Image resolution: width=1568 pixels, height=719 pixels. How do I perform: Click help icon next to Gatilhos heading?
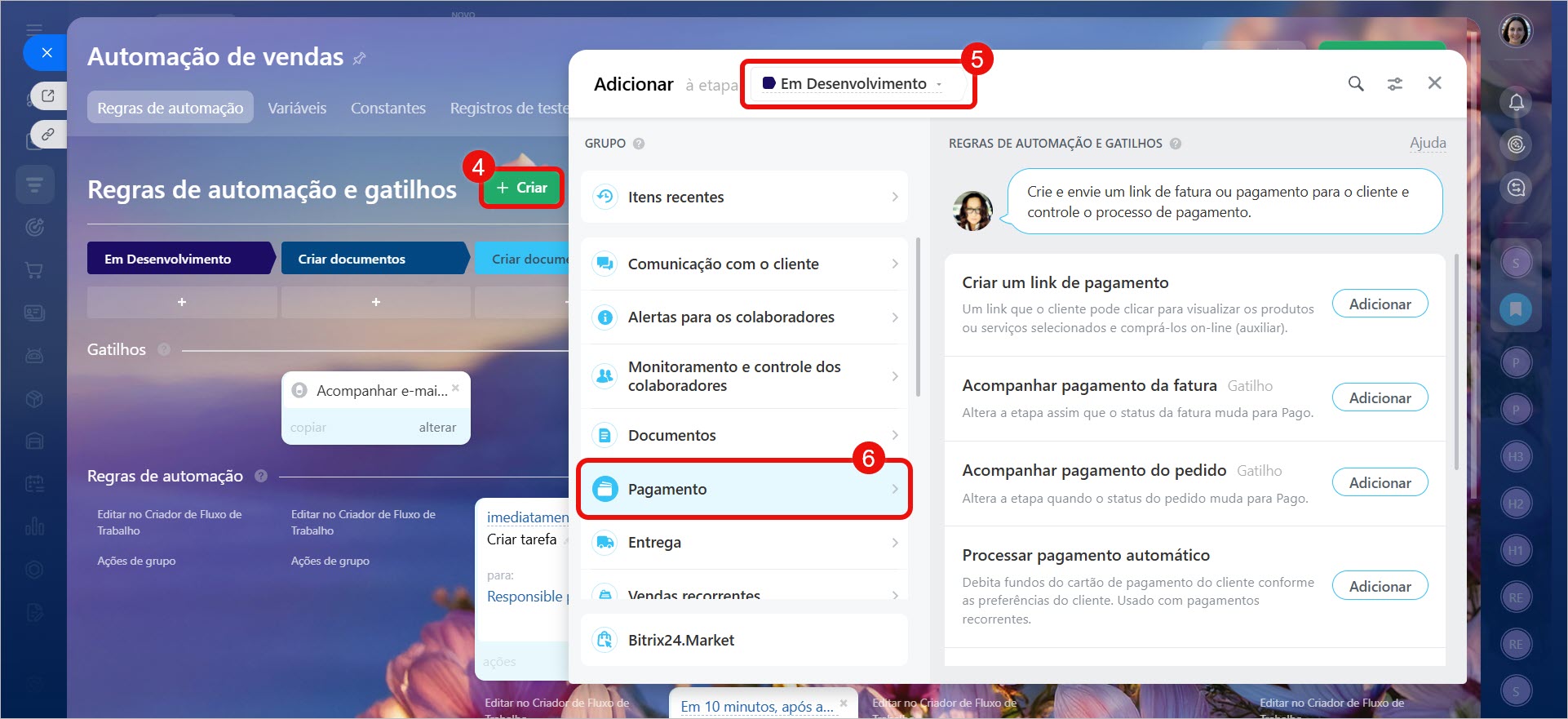(164, 349)
